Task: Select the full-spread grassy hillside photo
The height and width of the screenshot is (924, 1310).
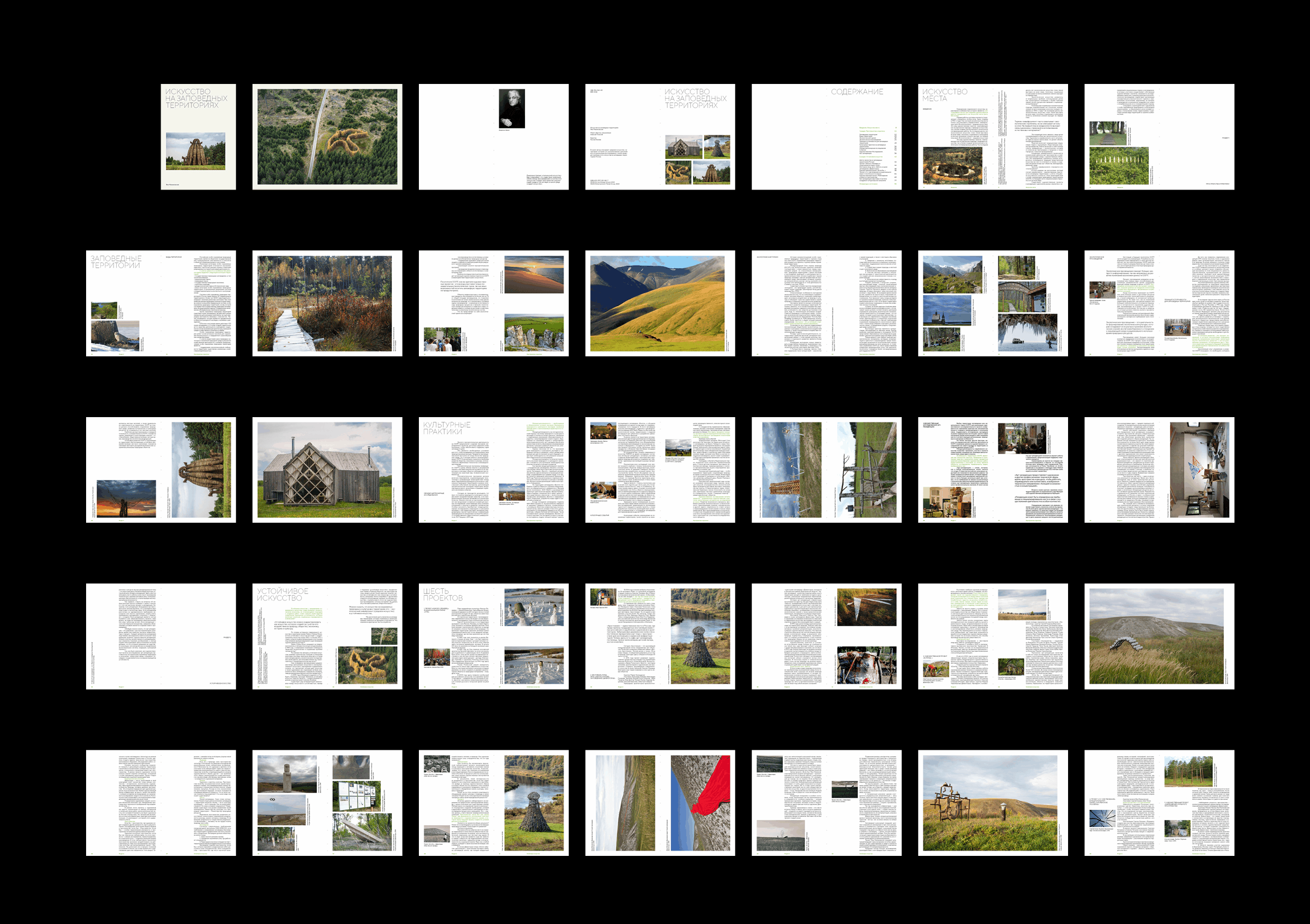Action: 1159,636
